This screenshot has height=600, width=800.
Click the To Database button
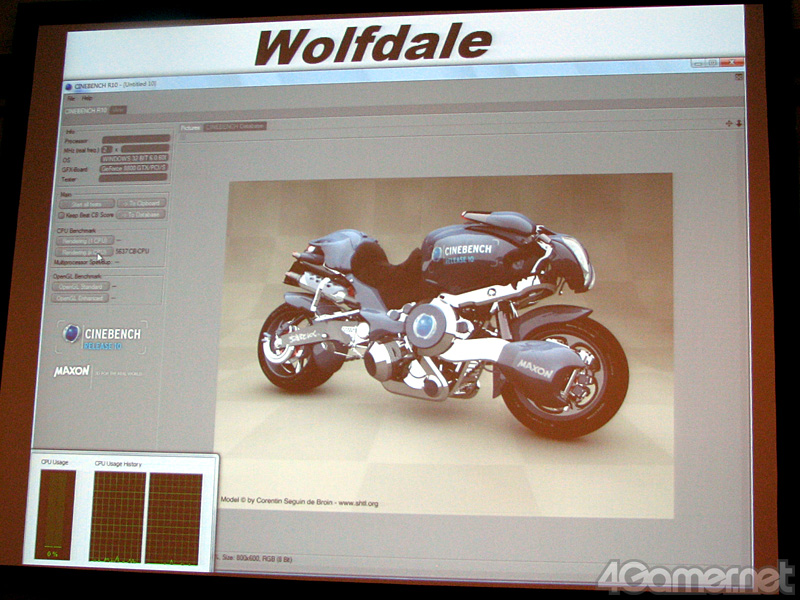(141, 214)
